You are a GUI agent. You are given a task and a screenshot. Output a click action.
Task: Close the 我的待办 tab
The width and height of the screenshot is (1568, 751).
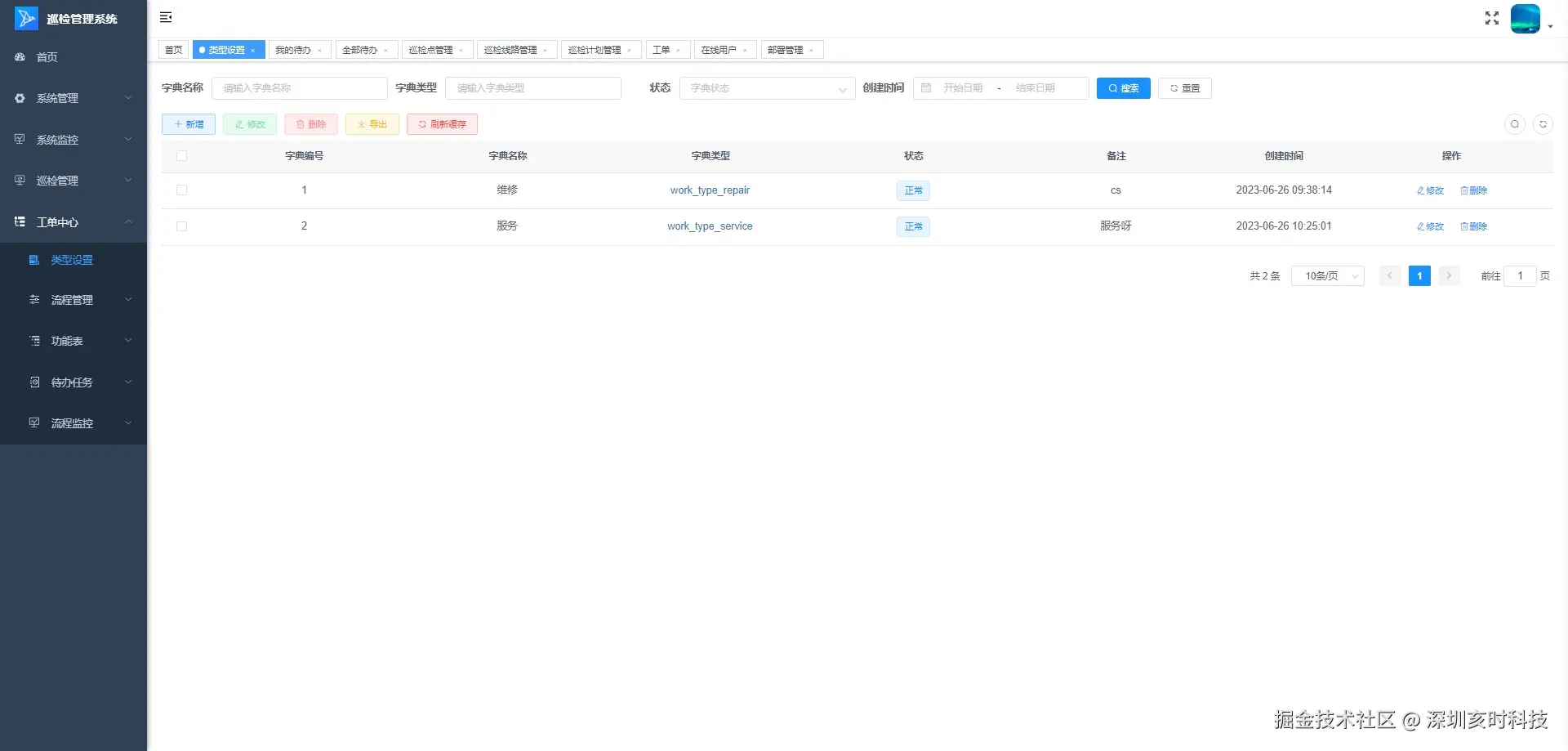coord(319,51)
